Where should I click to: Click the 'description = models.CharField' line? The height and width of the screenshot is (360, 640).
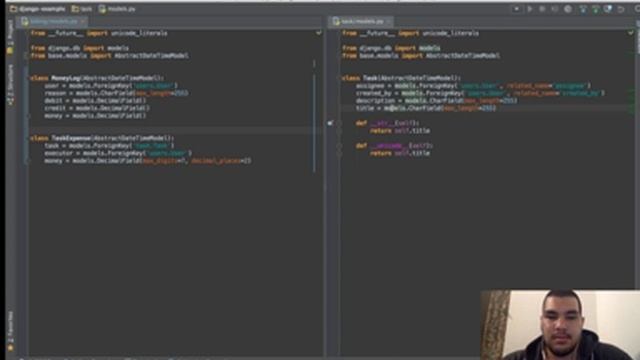[x=437, y=100]
